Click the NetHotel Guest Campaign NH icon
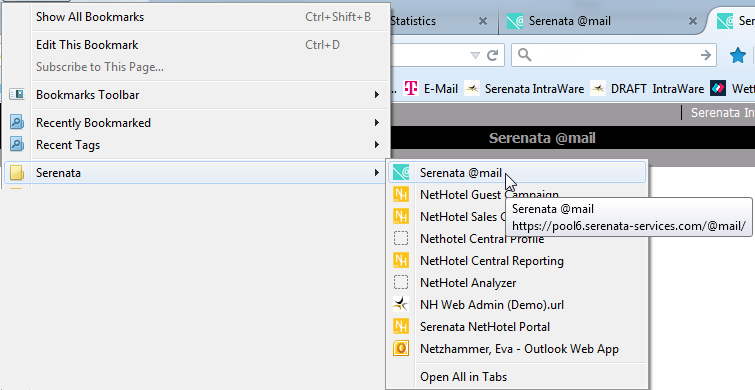This screenshot has height=390, width=755. (401, 195)
